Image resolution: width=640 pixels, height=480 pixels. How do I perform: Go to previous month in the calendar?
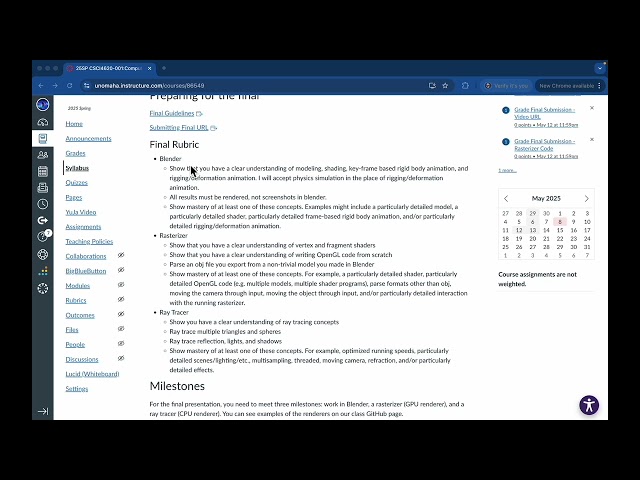tap(506, 198)
